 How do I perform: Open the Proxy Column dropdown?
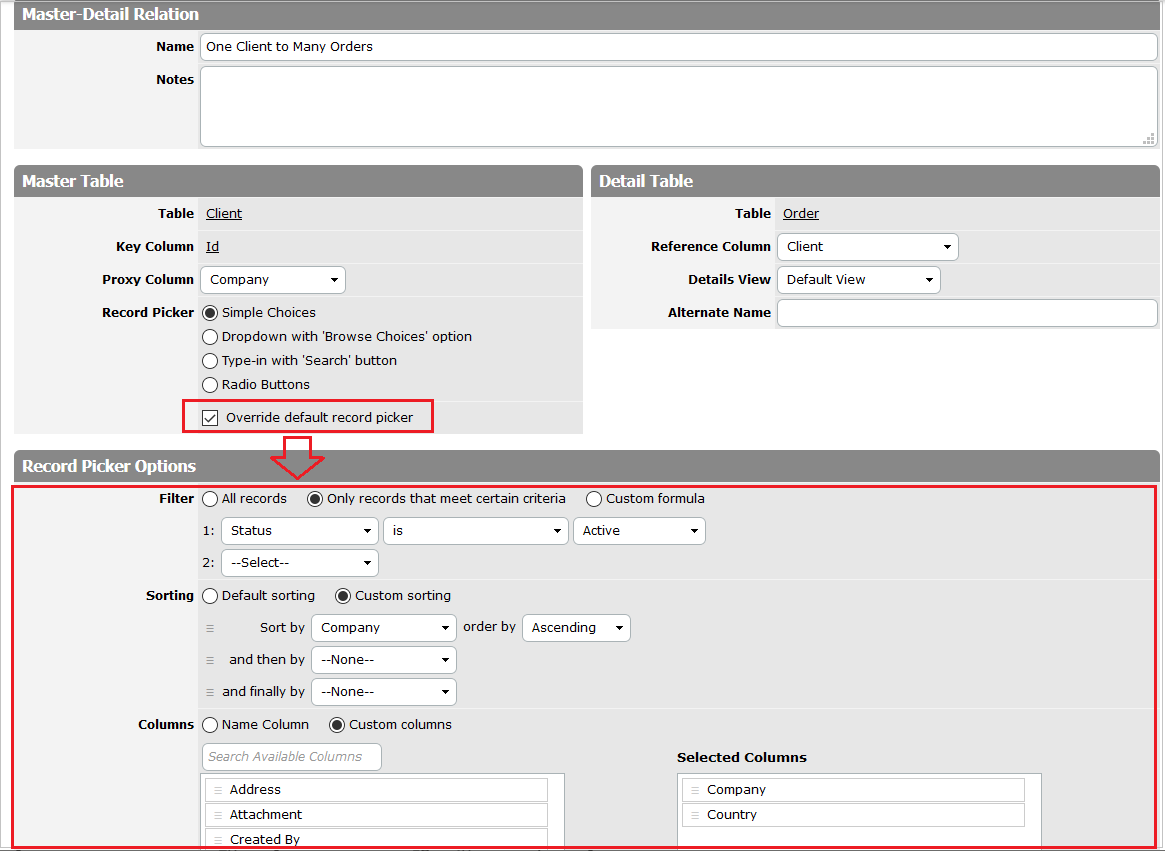pos(273,280)
